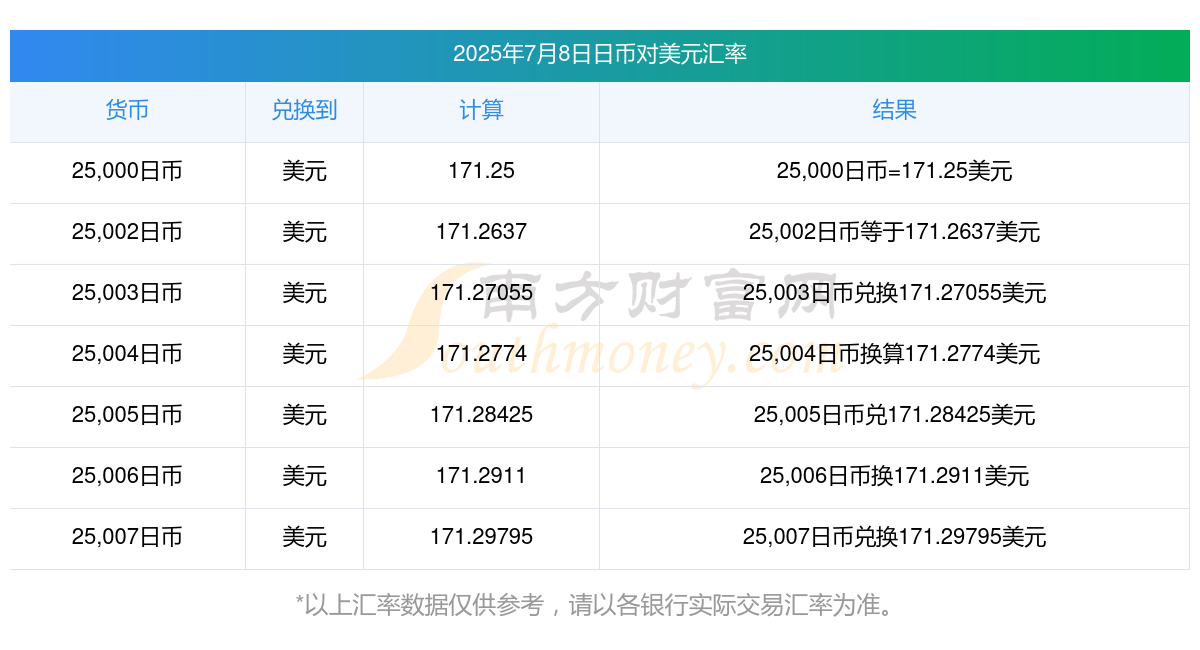Select the 25,000日币 cell
Viewport: 1200px width, 650px height.
tap(127, 171)
